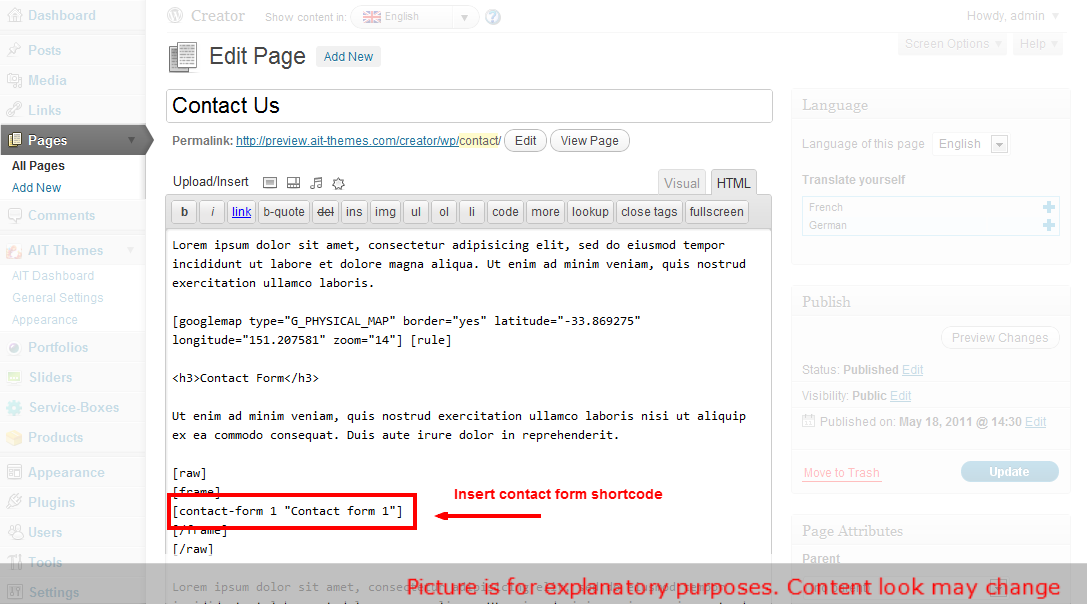Click the Move to Trash link

[x=841, y=473]
